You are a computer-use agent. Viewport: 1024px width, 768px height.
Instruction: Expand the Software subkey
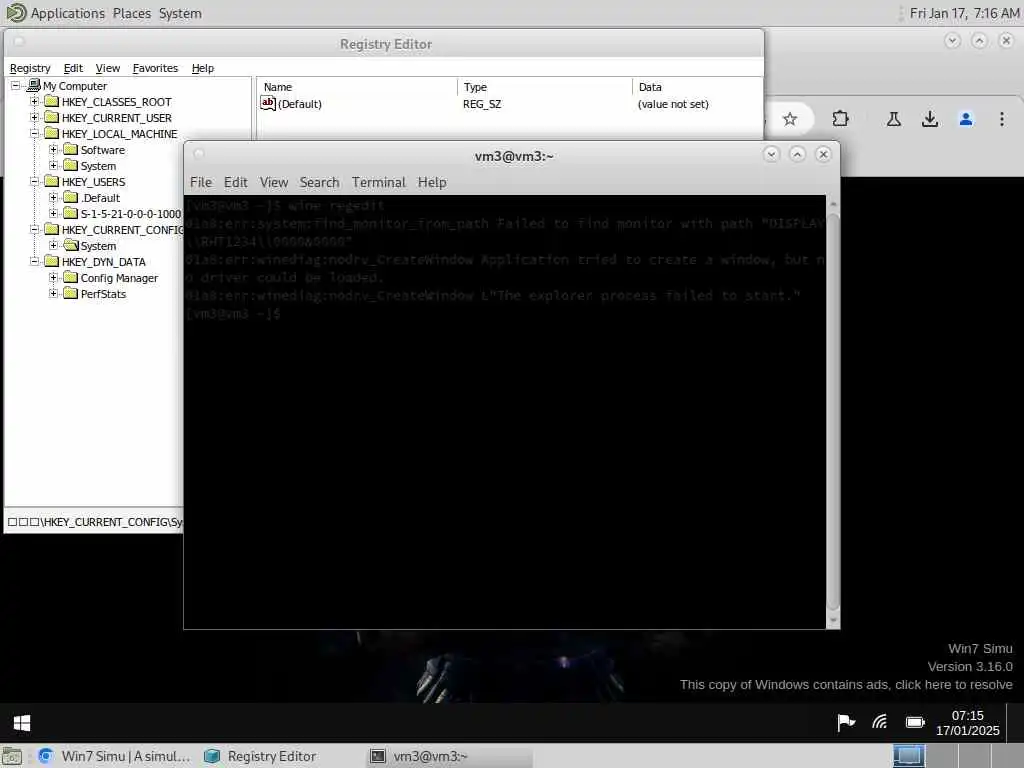(54, 150)
